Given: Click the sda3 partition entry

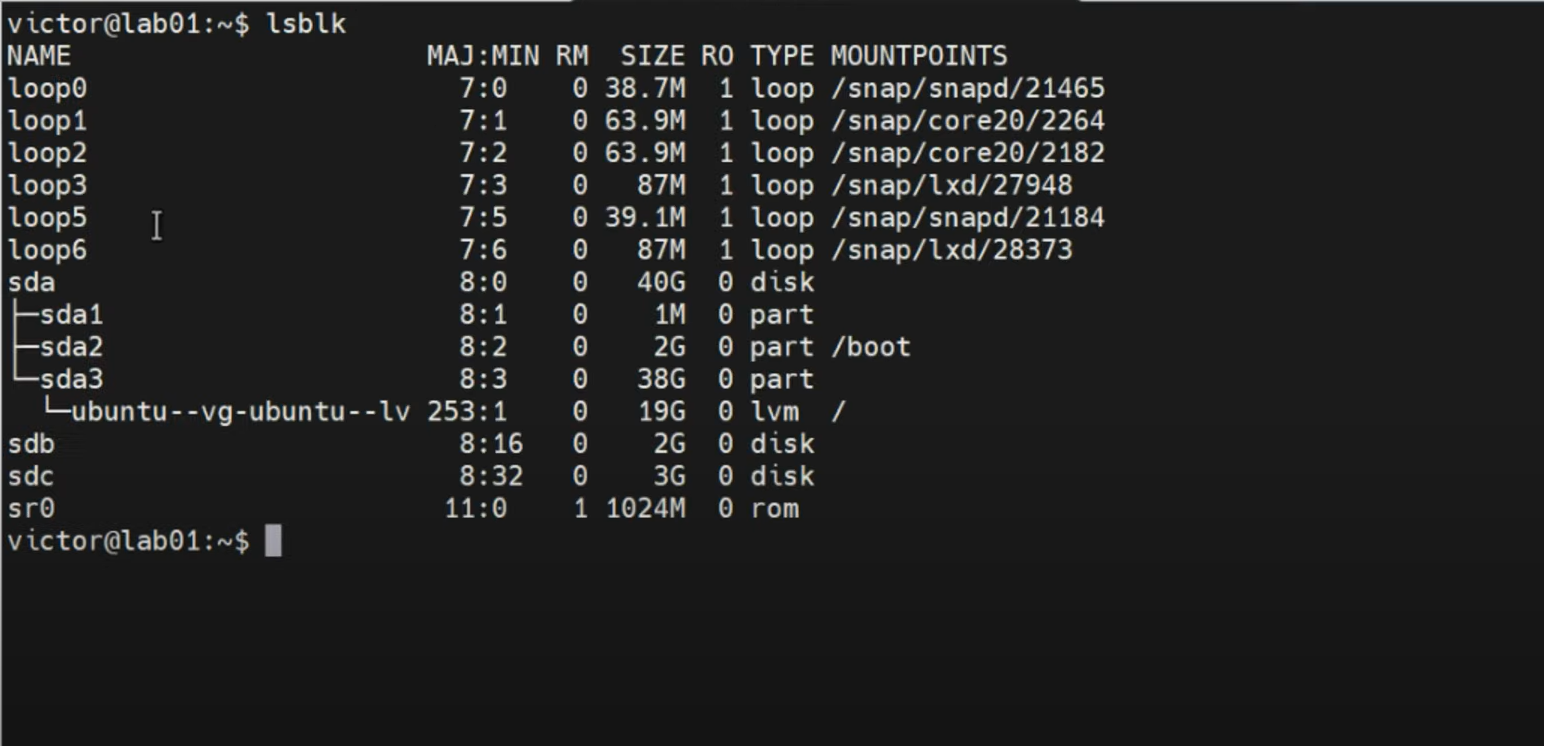Looking at the screenshot, I should click(71, 380).
